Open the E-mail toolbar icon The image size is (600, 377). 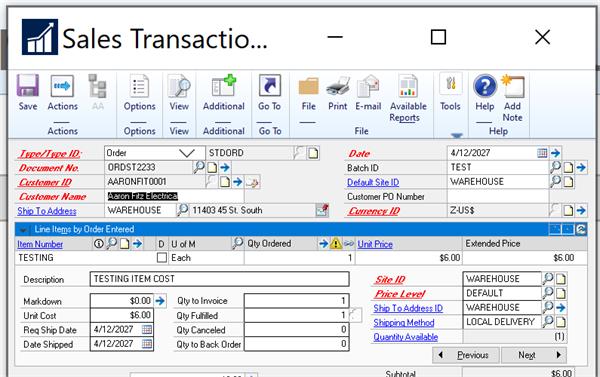point(368,92)
